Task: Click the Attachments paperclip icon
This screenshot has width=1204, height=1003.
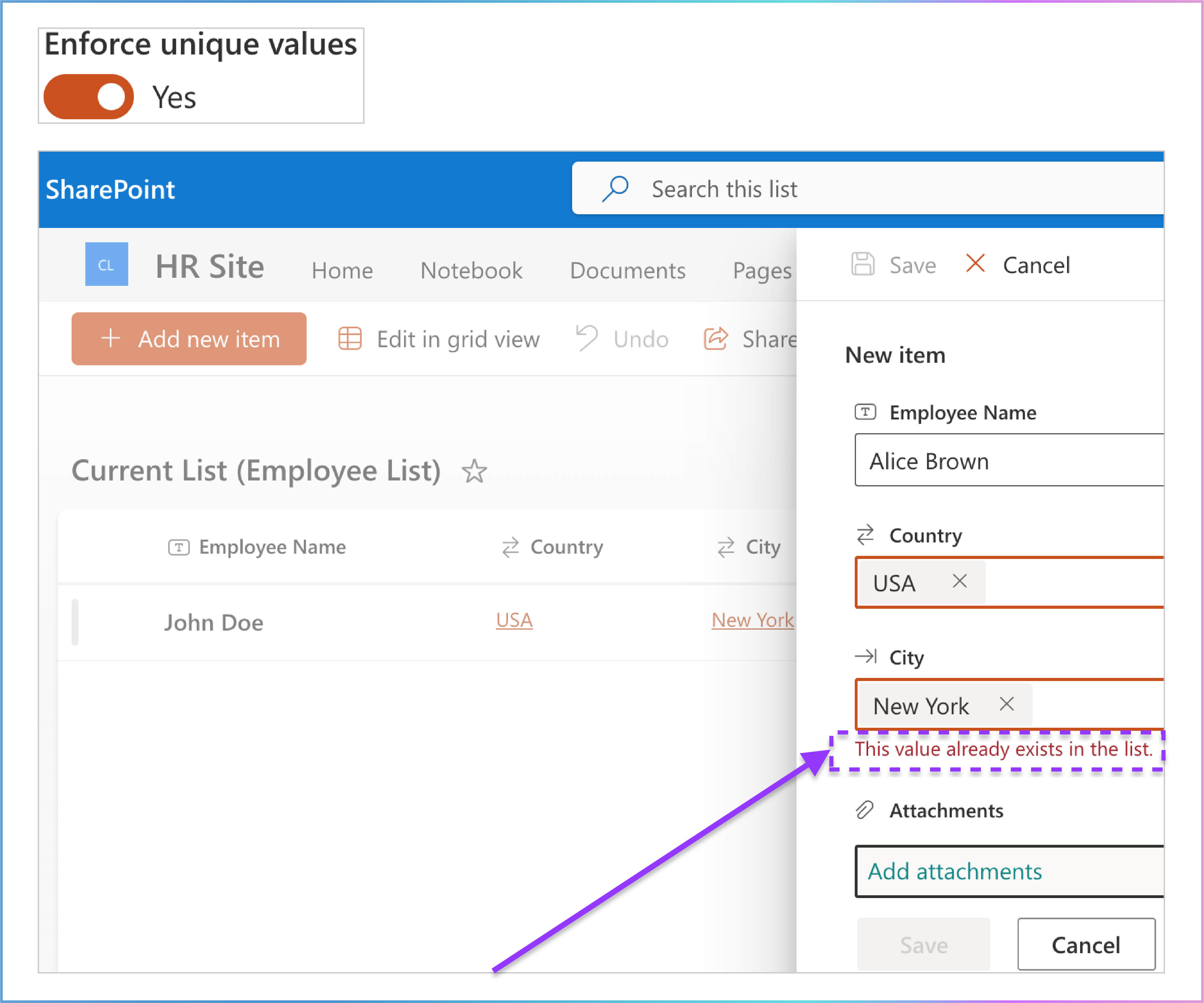Action: 865,810
